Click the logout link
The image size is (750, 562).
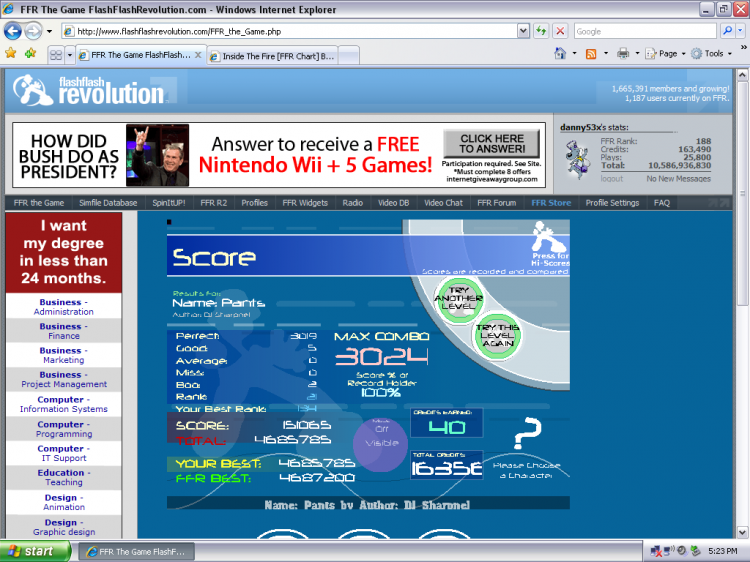coord(612,178)
